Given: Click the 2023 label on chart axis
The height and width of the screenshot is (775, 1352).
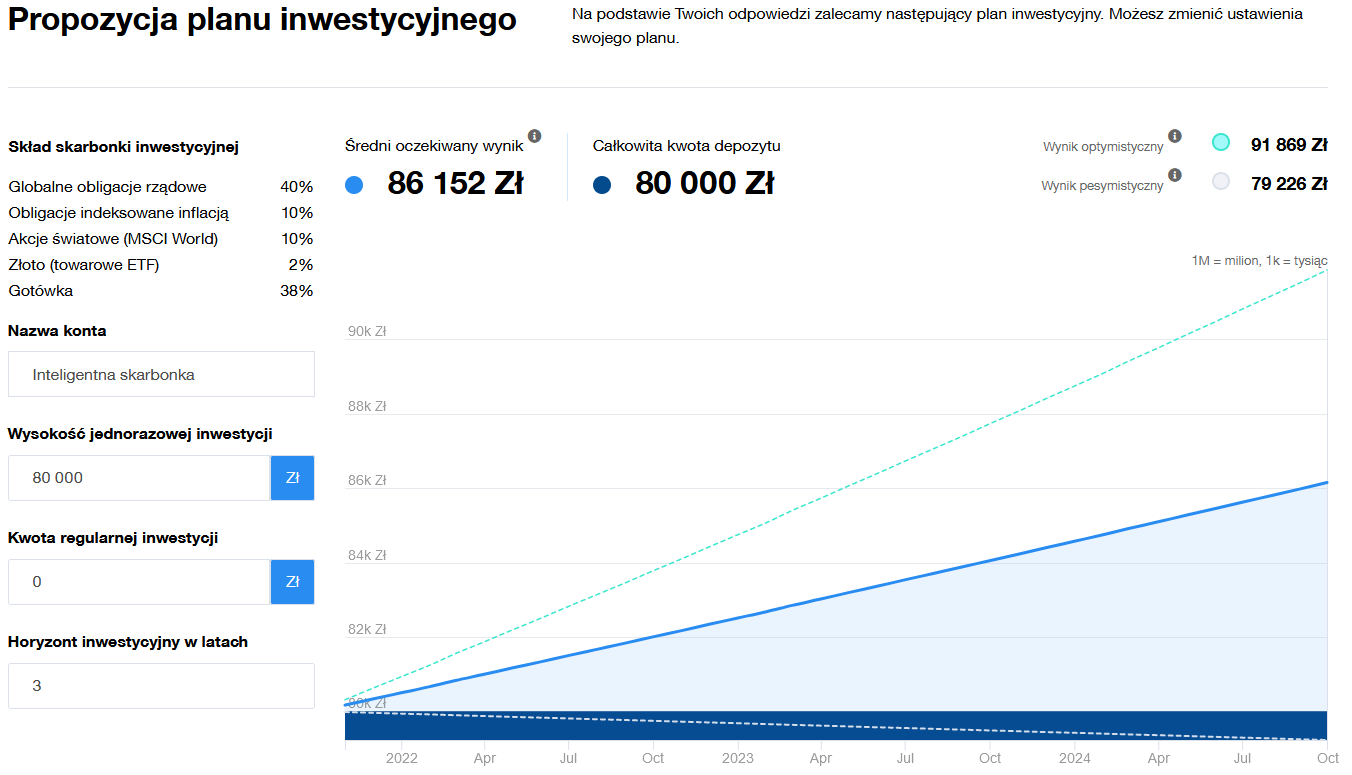Looking at the screenshot, I should coord(738,758).
